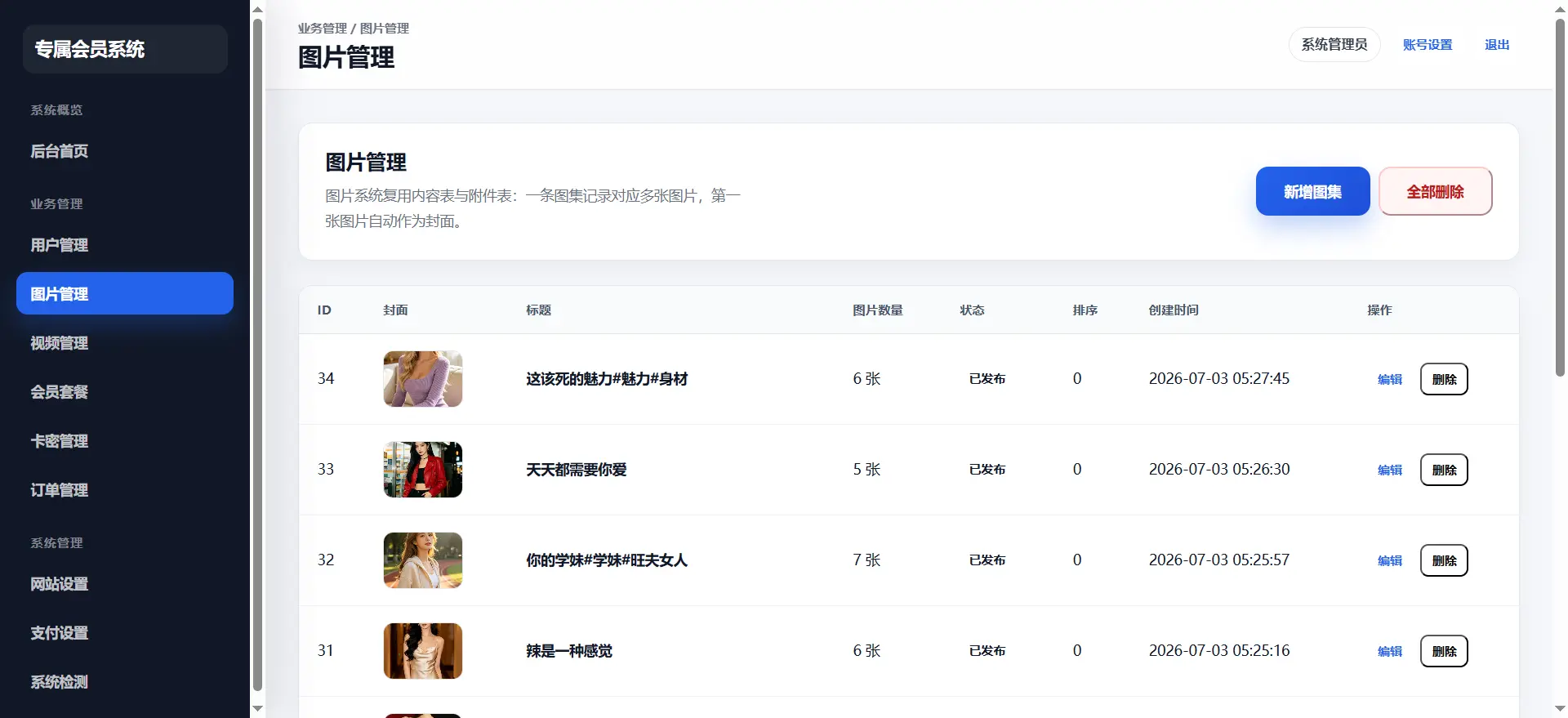The height and width of the screenshot is (718, 1568).
Task: Open 视频管理 in the sidebar
Action: pyautogui.click(x=125, y=343)
